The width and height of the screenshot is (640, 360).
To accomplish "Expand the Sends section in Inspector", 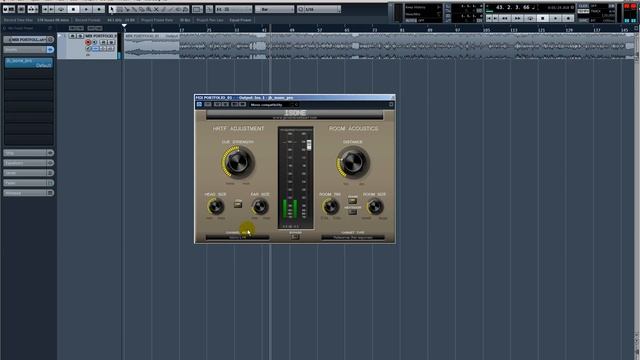I will [x=24, y=173].
